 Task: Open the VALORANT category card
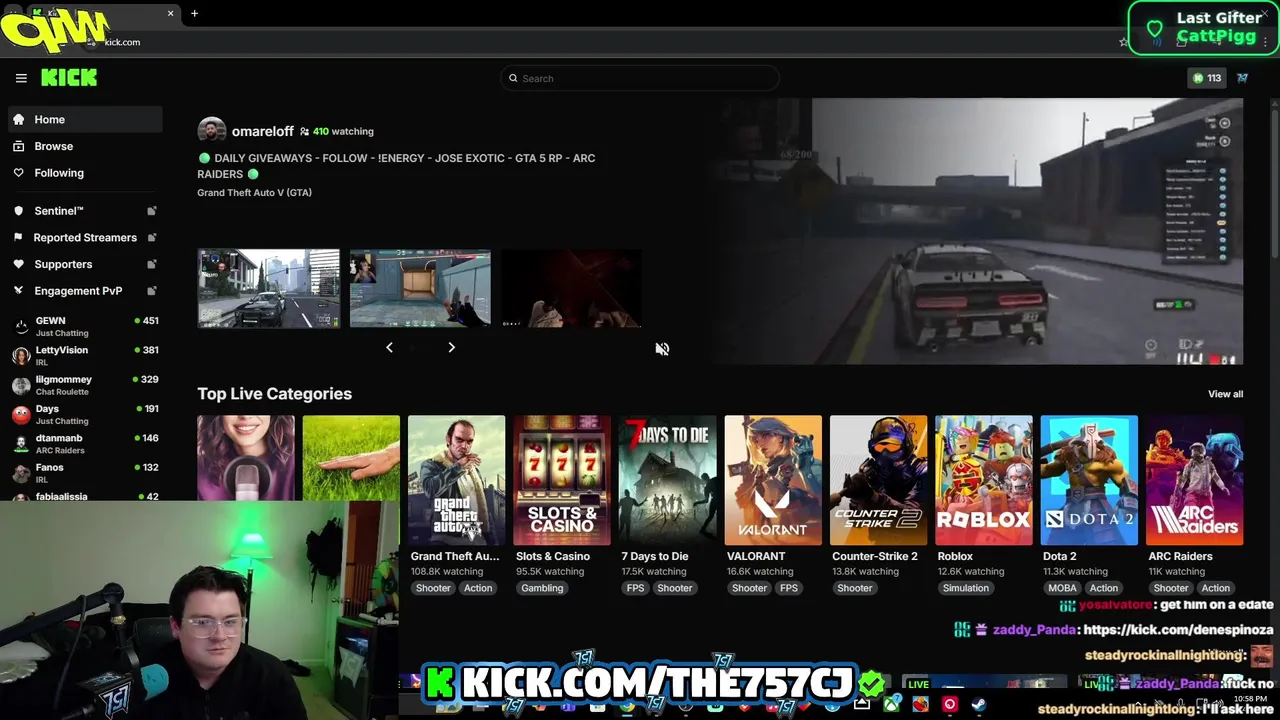point(773,480)
